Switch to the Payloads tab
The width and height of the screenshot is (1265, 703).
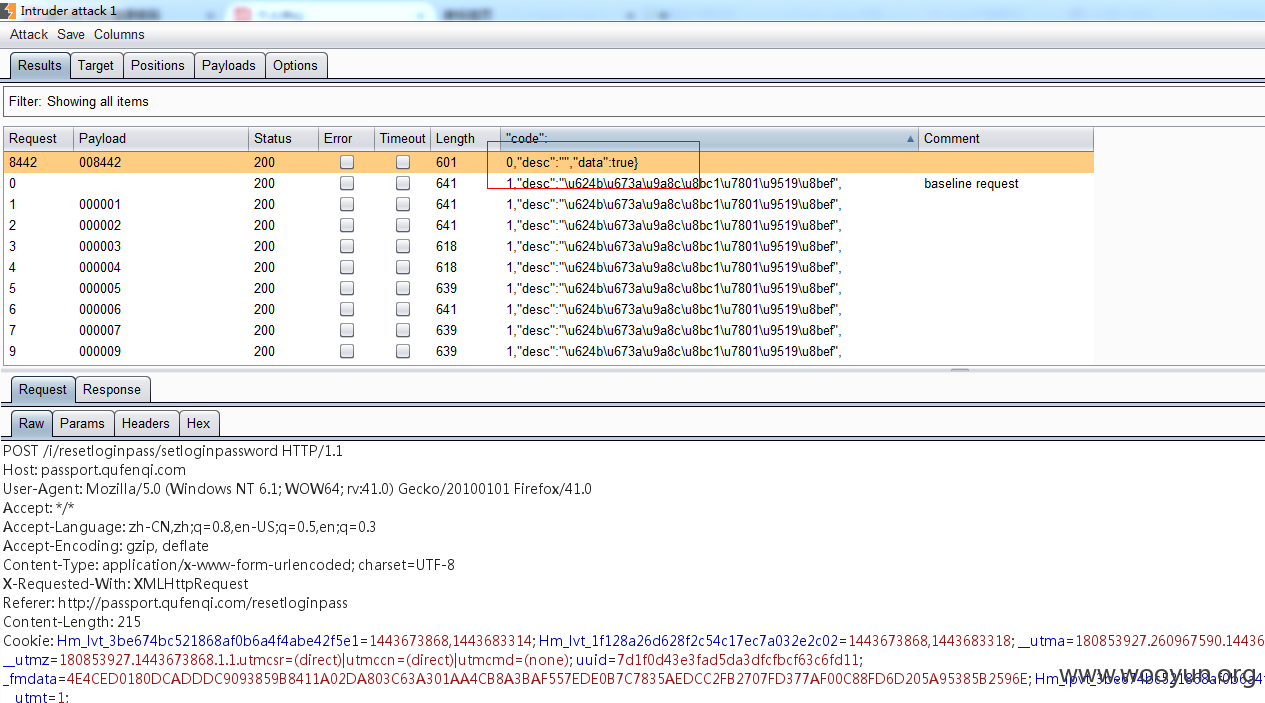pyautogui.click(x=229, y=65)
